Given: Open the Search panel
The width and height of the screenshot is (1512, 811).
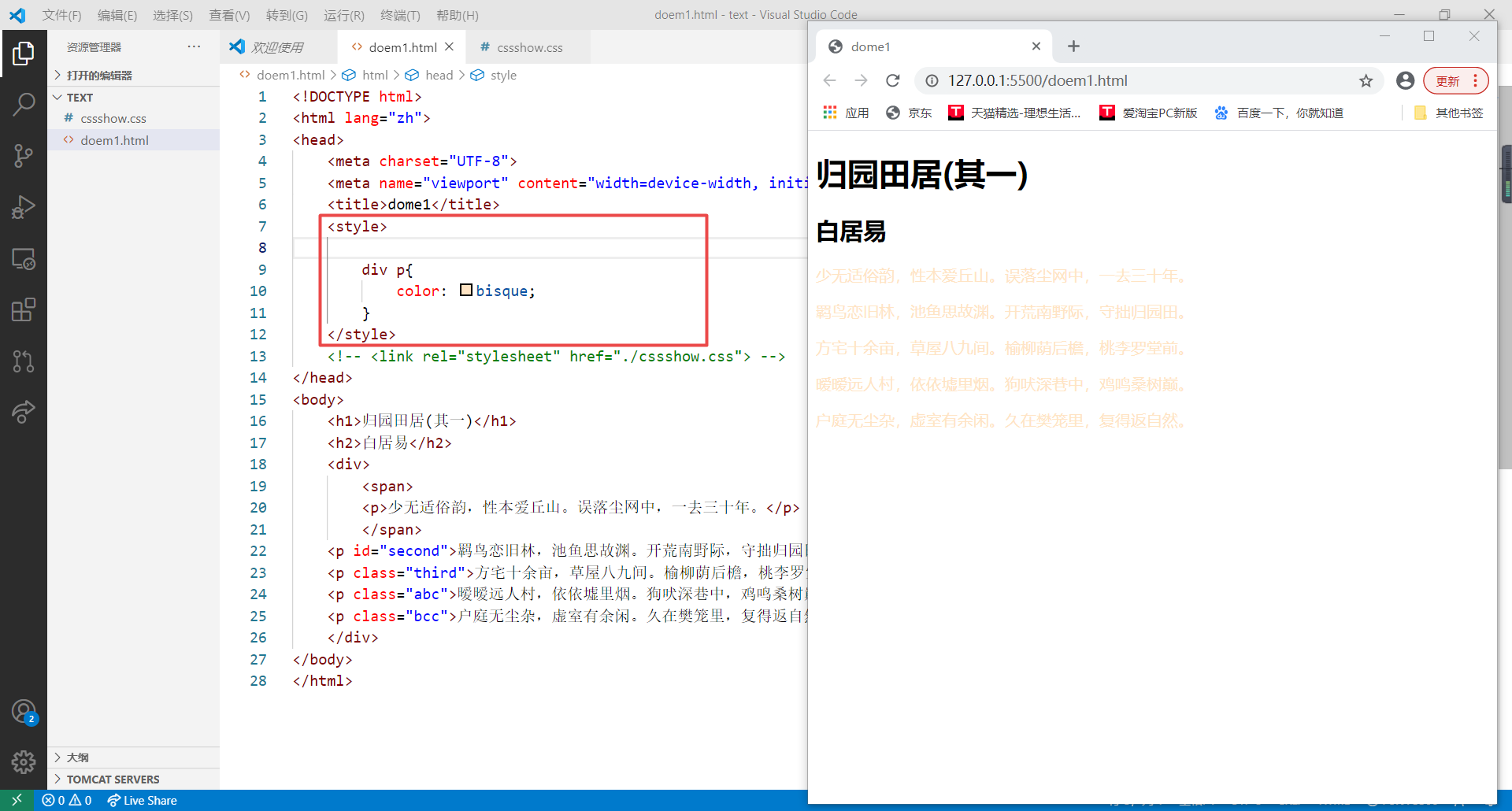Looking at the screenshot, I should coord(24,103).
